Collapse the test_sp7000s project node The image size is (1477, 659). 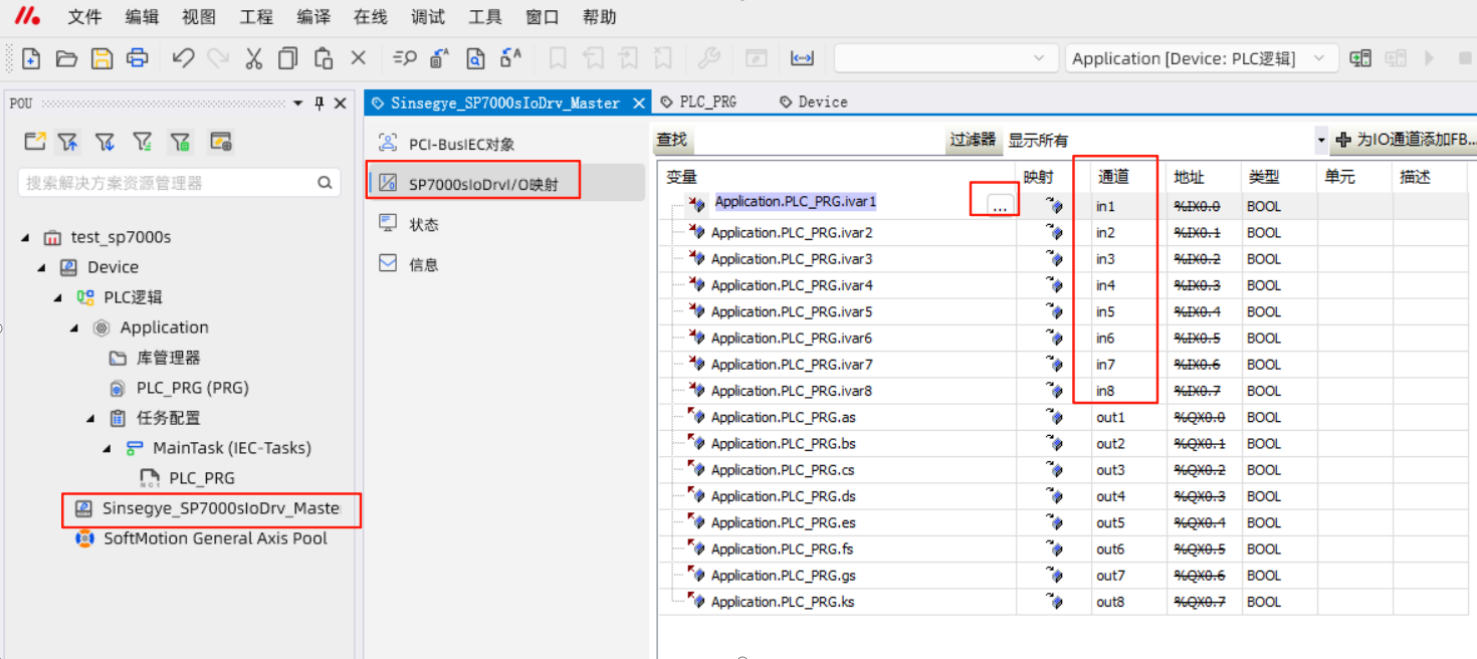pyautogui.click(x=25, y=238)
